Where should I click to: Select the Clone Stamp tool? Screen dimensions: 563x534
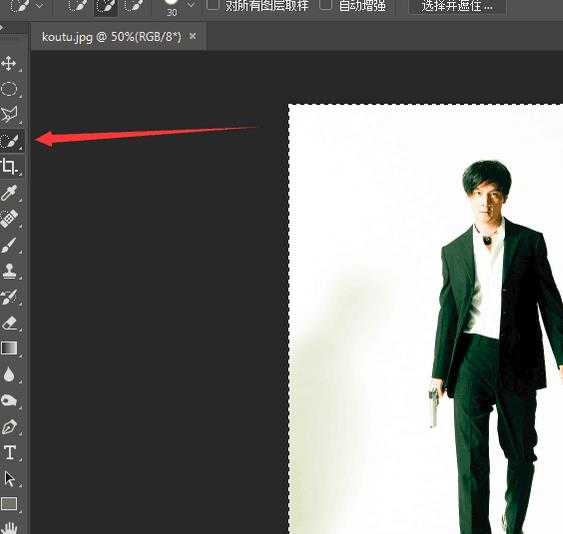pos(9,270)
